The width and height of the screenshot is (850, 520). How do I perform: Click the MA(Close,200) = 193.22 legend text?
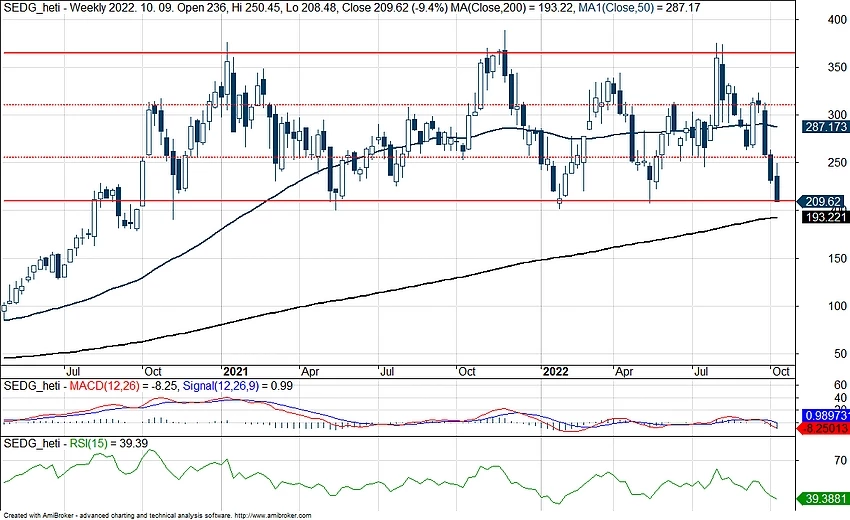(510, 8)
